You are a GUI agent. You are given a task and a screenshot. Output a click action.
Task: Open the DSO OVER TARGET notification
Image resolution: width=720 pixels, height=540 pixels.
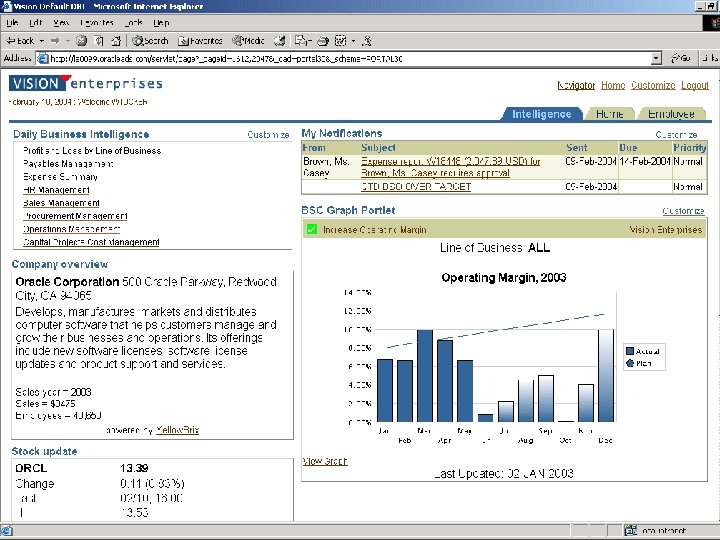pos(416,186)
